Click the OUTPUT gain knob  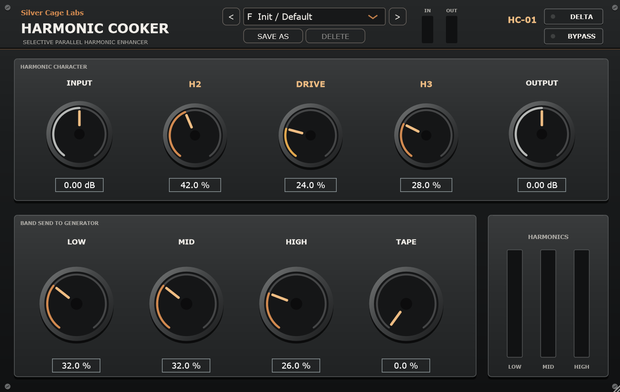pyautogui.click(x=542, y=134)
